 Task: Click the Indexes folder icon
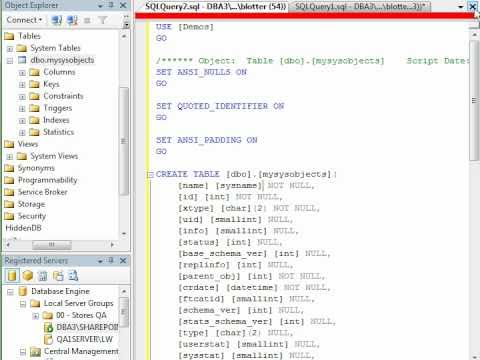point(34,120)
